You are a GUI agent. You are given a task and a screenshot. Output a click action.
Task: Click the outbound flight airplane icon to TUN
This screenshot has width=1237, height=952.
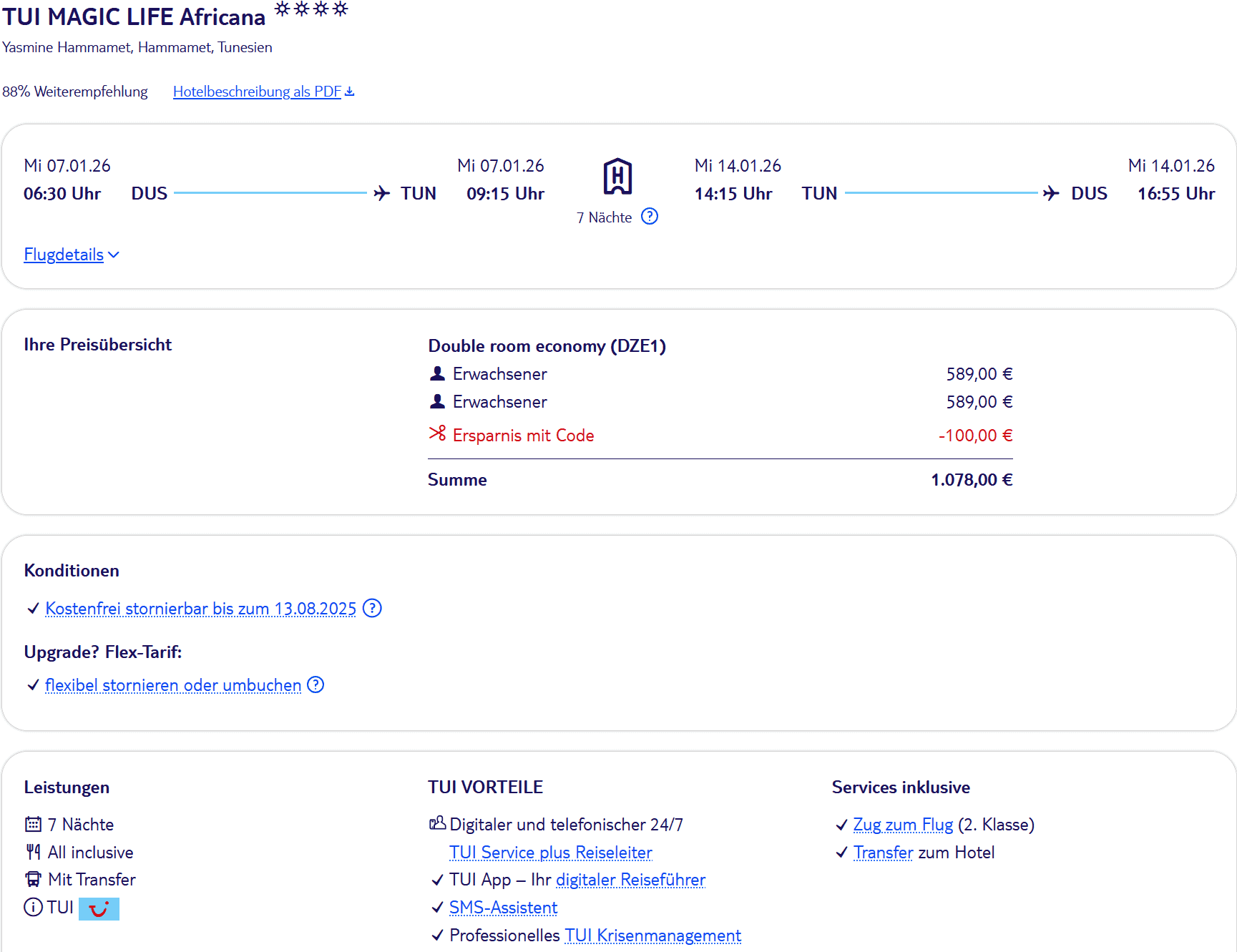[381, 193]
